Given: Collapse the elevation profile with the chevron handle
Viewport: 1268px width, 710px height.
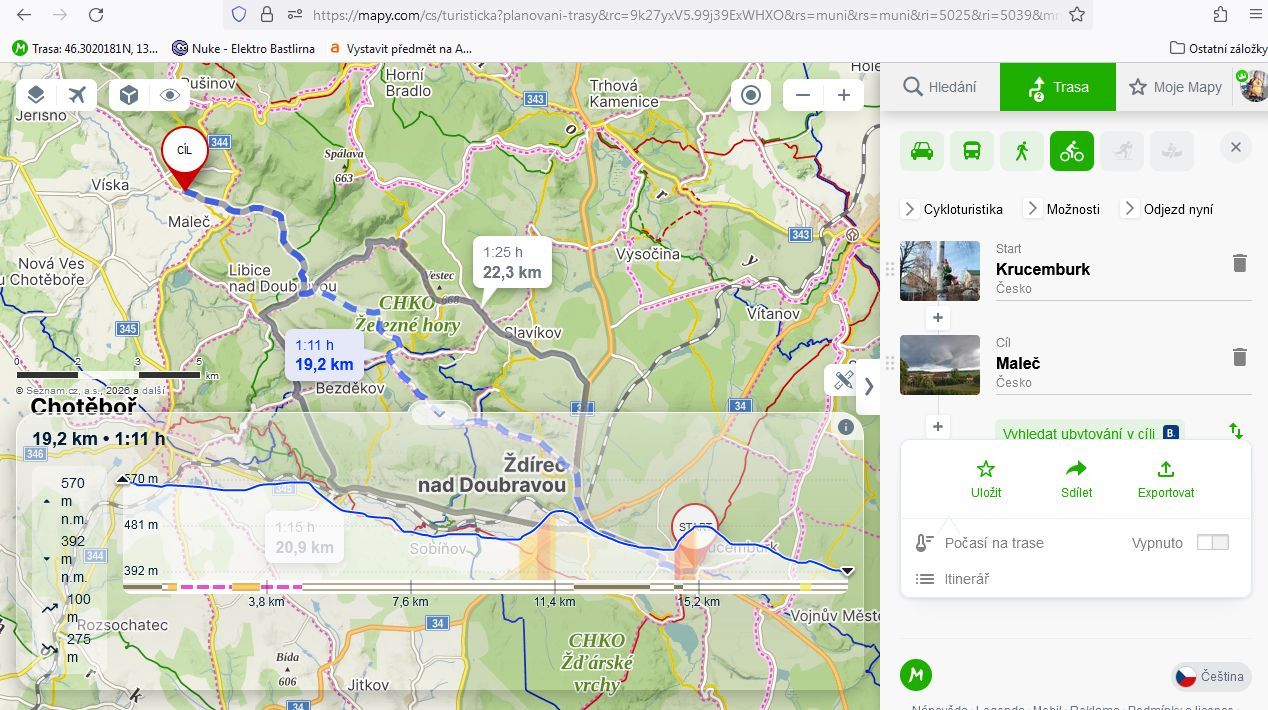Looking at the screenshot, I should [440, 412].
